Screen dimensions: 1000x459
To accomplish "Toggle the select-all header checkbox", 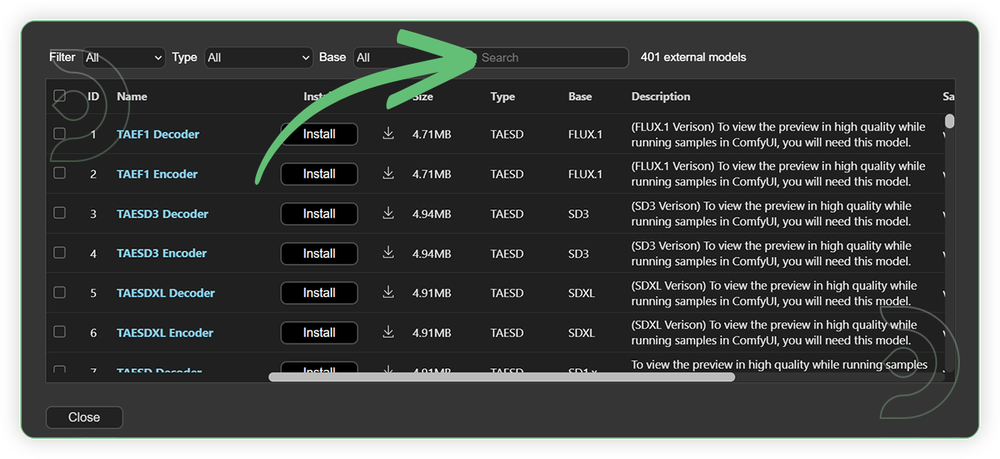I will click(x=59, y=96).
